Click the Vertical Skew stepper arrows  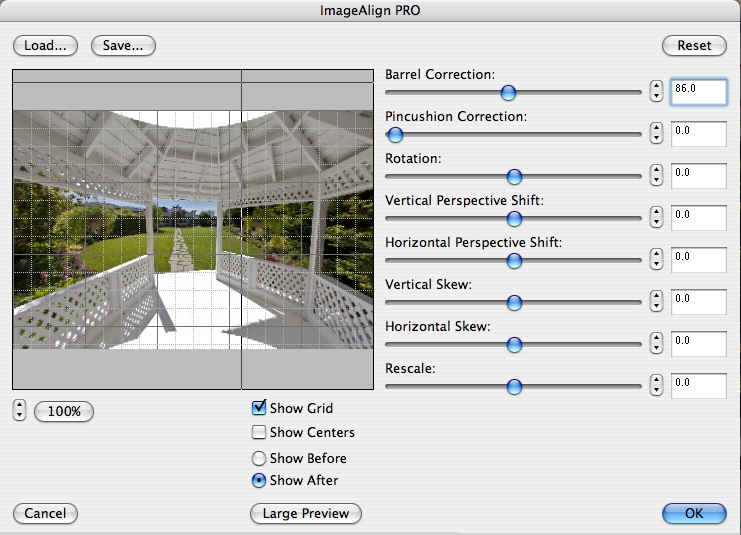click(656, 301)
